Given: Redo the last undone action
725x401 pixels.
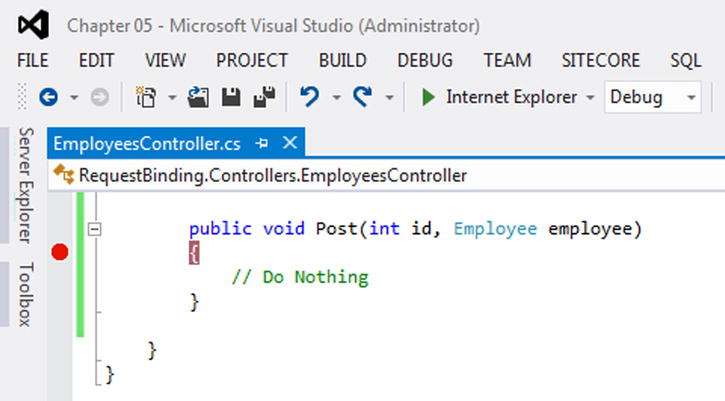Looking at the screenshot, I should tap(363, 97).
